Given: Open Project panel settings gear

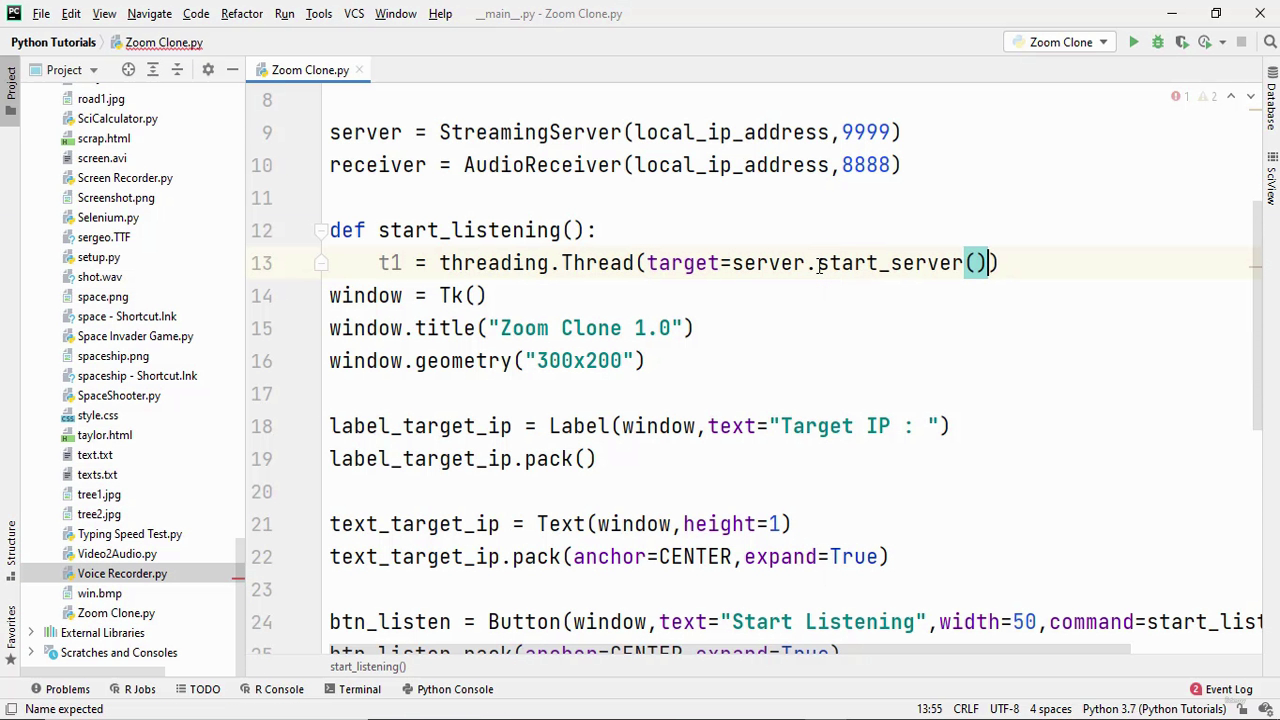Looking at the screenshot, I should click(x=208, y=70).
